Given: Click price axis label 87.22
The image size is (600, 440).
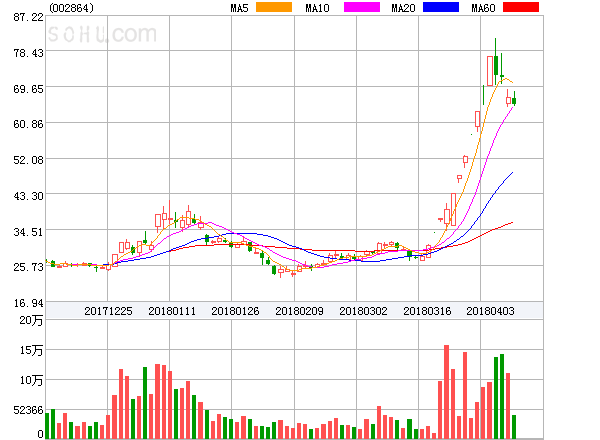Looking at the screenshot, I should click(28, 17).
